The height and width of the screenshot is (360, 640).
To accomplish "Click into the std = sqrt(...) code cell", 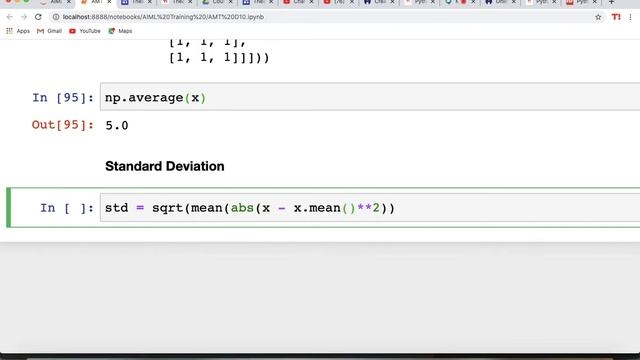I will [x=370, y=208].
